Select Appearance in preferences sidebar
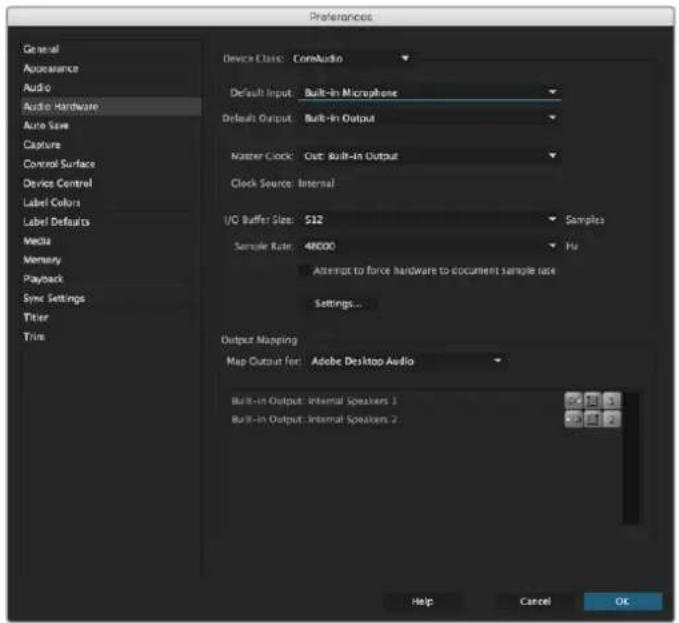The height and width of the screenshot is (623, 679). click(112, 68)
